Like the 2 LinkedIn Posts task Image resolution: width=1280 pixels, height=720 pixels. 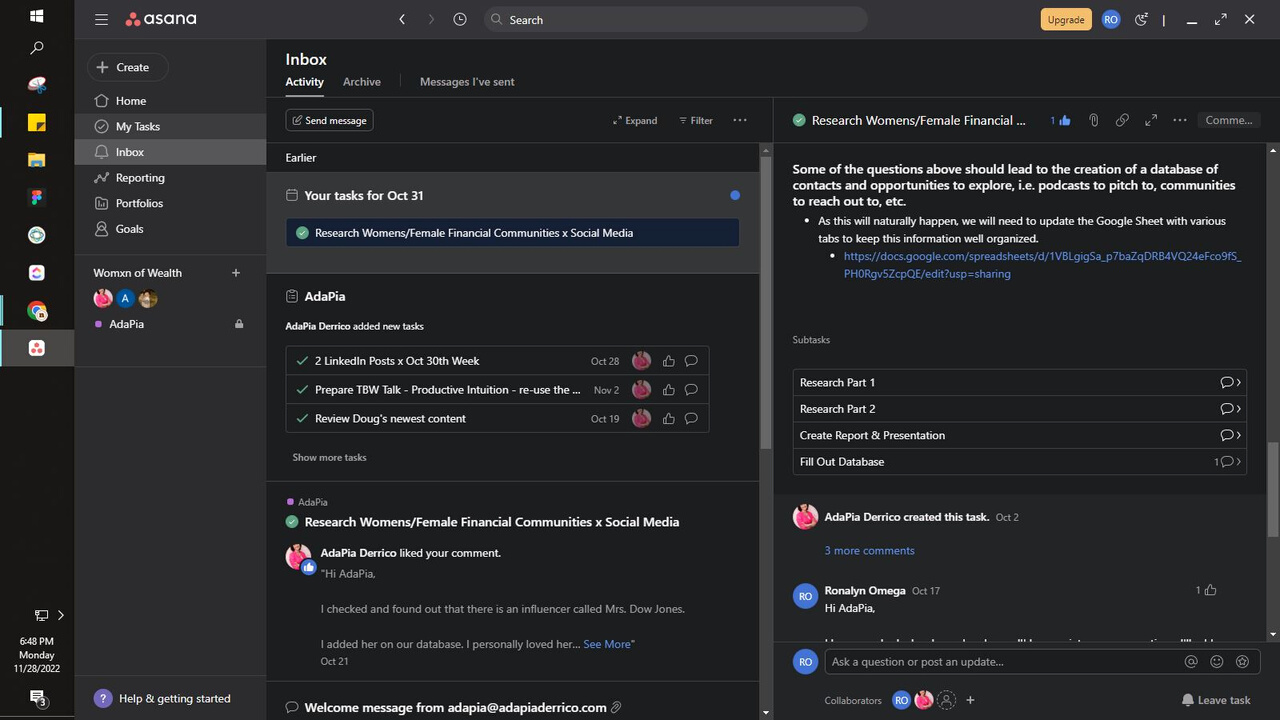tap(669, 361)
